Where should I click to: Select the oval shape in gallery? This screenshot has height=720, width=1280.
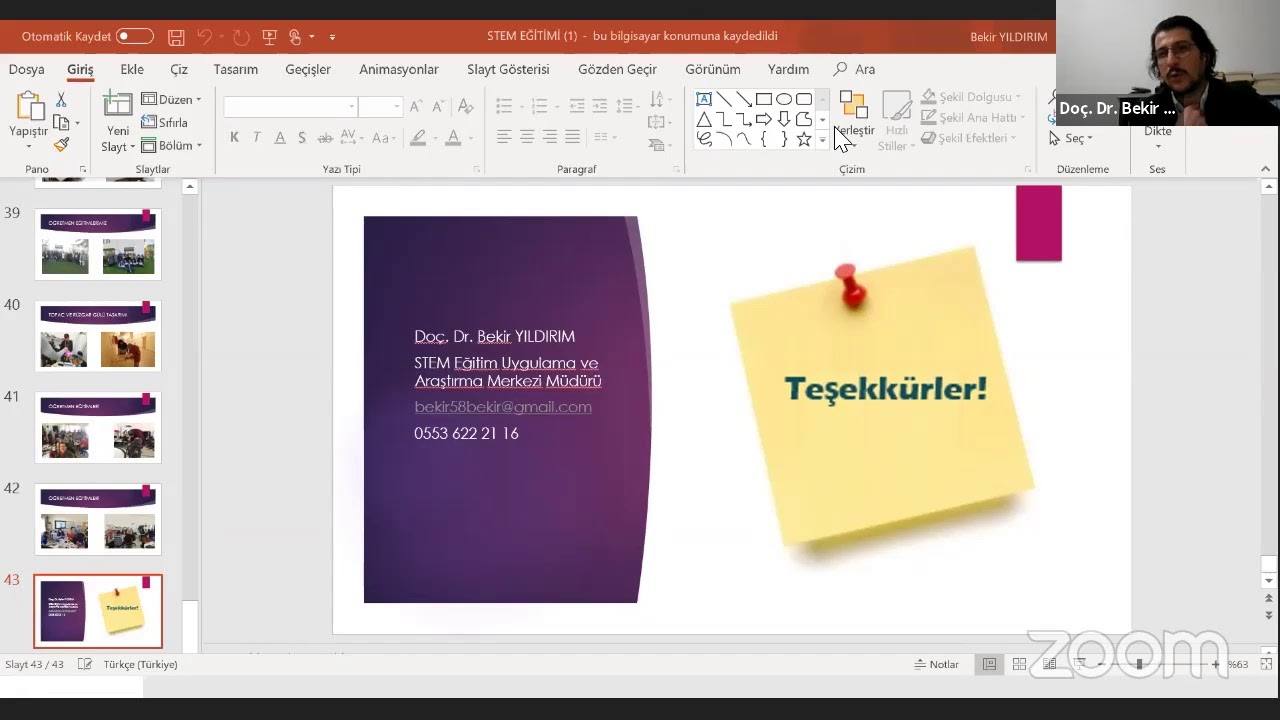click(x=784, y=99)
